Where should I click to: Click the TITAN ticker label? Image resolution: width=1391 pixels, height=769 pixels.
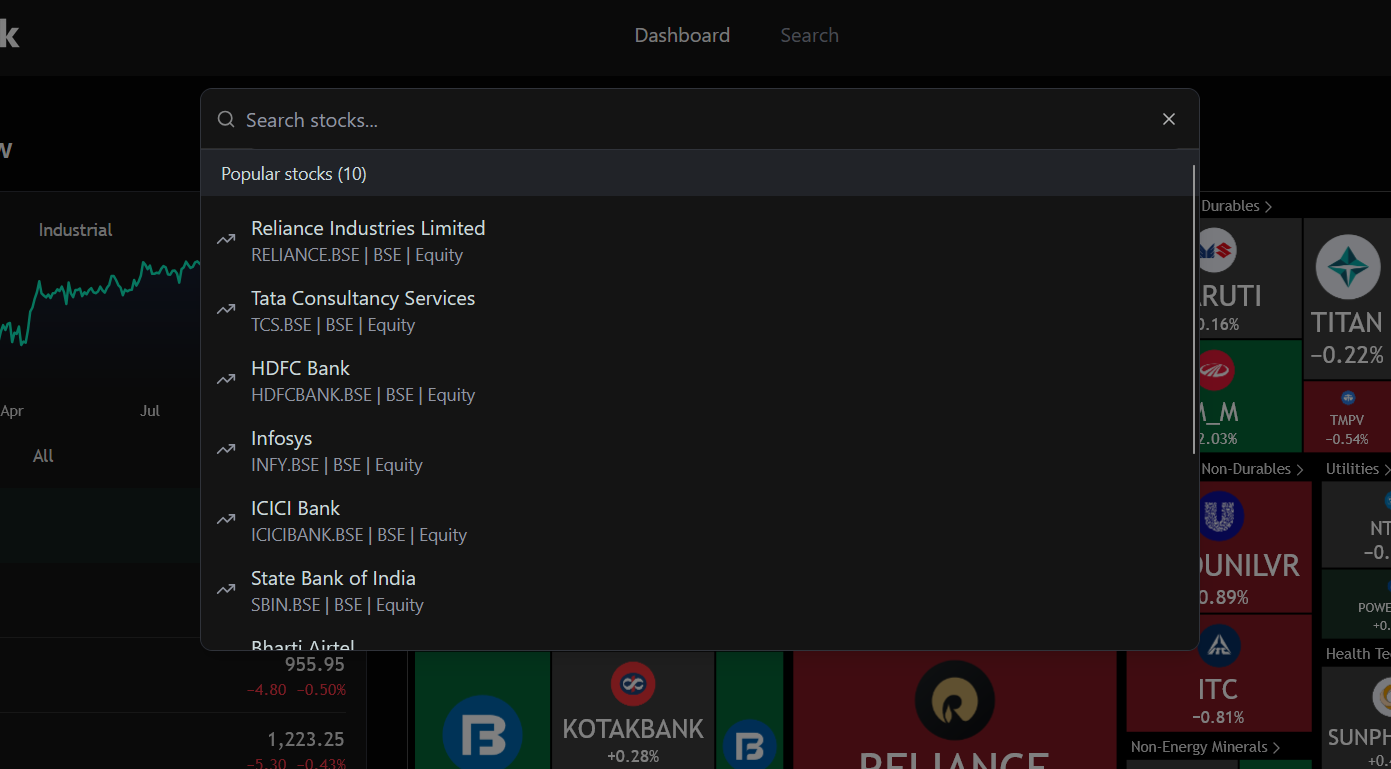[1346, 323]
